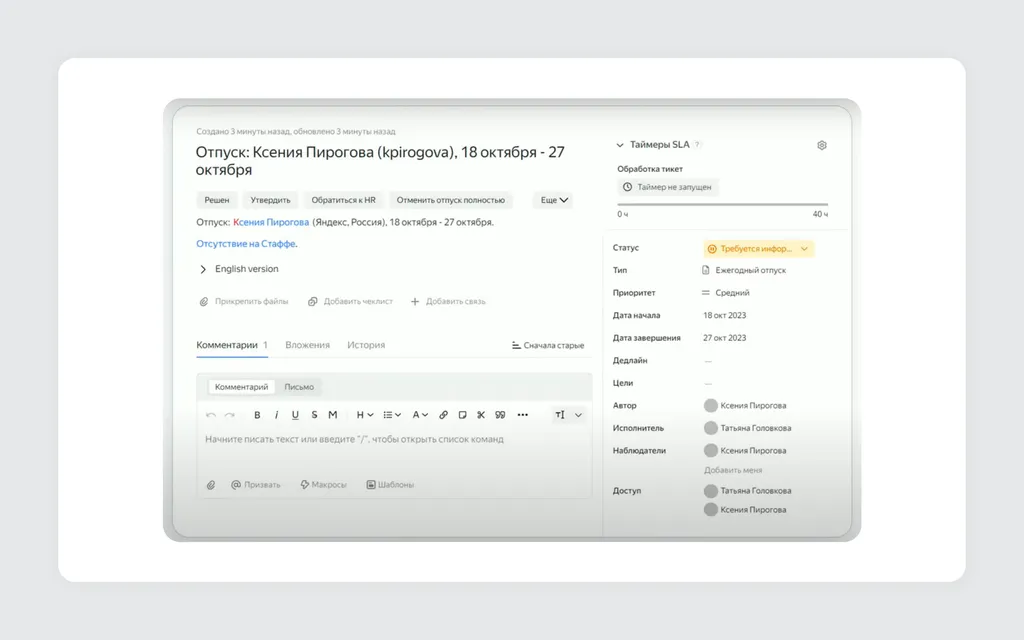Toggle italic formatting in the comment editor

pos(276,415)
